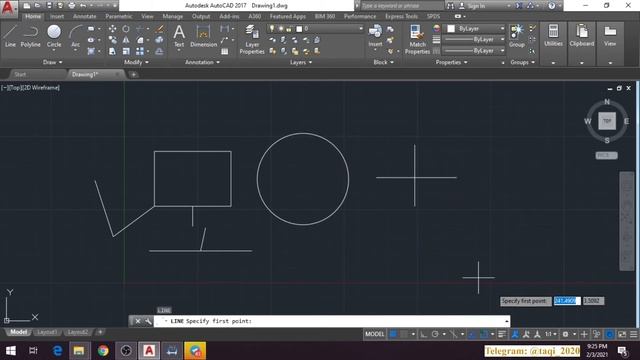The width and height of the screenshot is (640, 360).
Task: Expand the Properties panel
Action: [x=451, y=62]
